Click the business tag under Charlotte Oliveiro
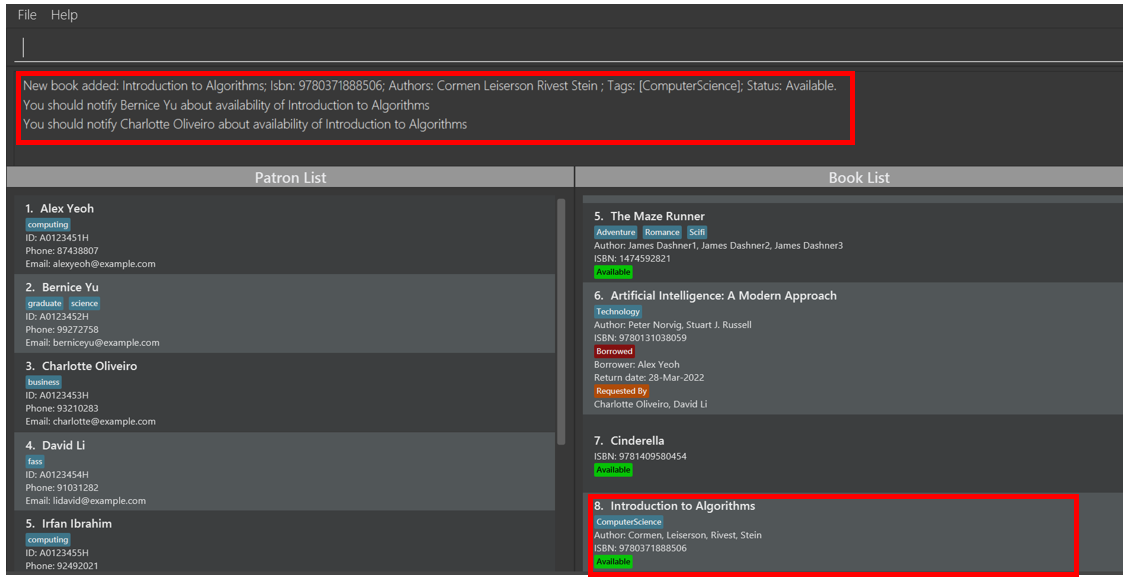This screenshot has width=1128, height=582. (44, 382)
